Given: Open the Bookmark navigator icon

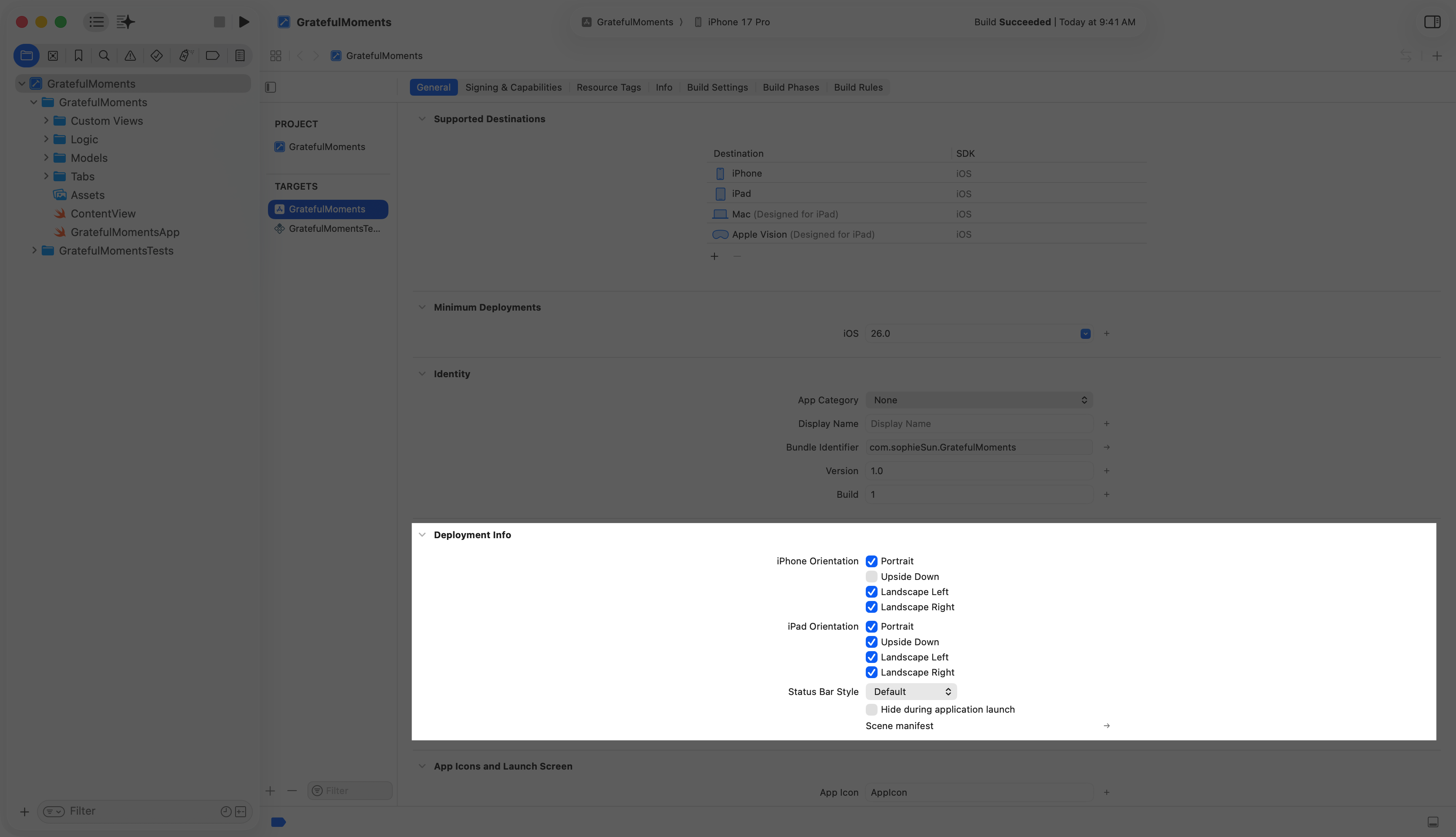Looking at the screenshot, I should (79, 56).
